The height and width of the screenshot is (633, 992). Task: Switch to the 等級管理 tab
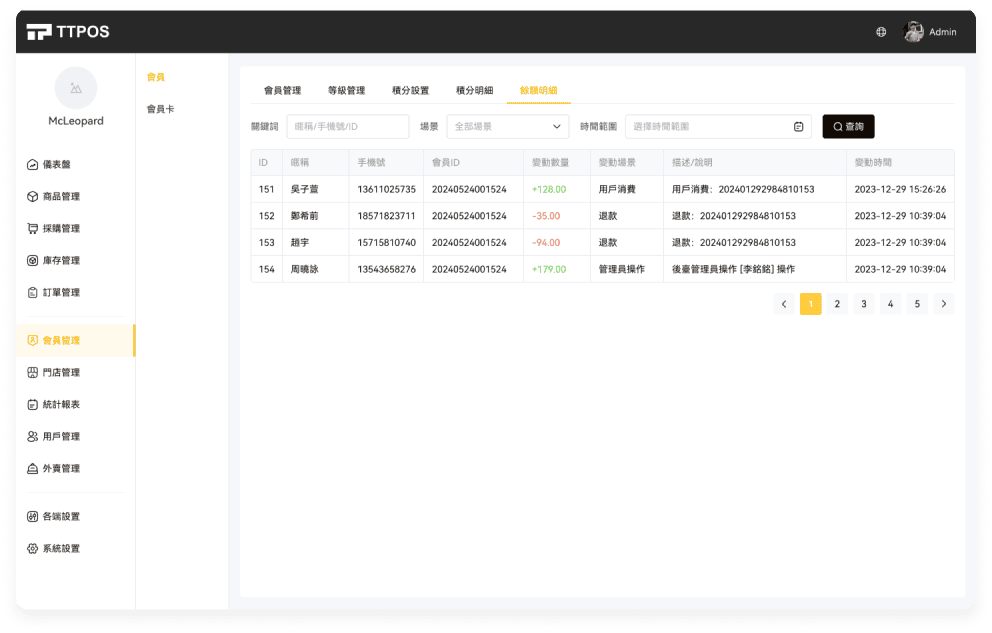[x=346, y=90]
